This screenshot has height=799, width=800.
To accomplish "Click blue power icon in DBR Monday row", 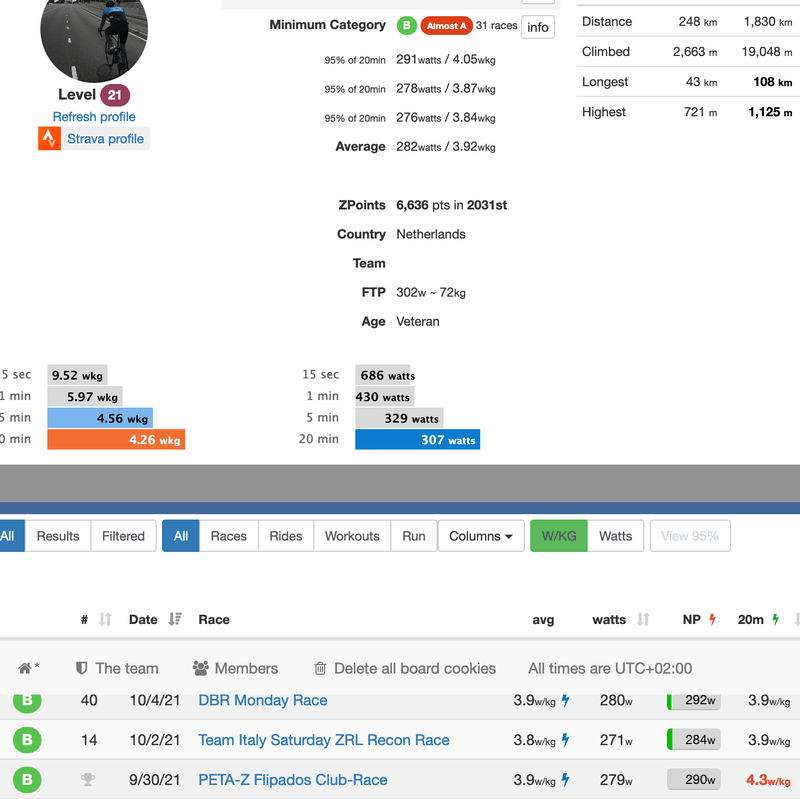I will [x=565, y=701].
